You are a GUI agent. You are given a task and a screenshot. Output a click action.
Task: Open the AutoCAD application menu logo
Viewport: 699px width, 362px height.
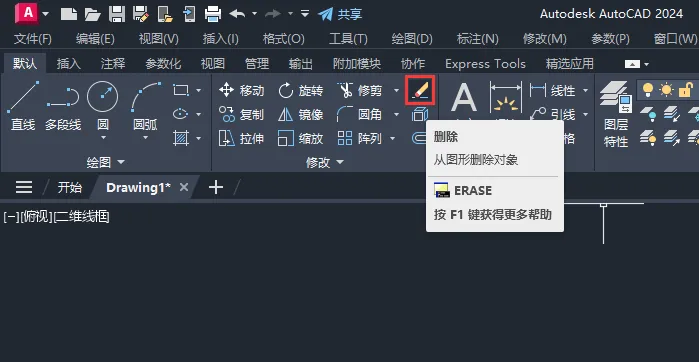(27, 12)
